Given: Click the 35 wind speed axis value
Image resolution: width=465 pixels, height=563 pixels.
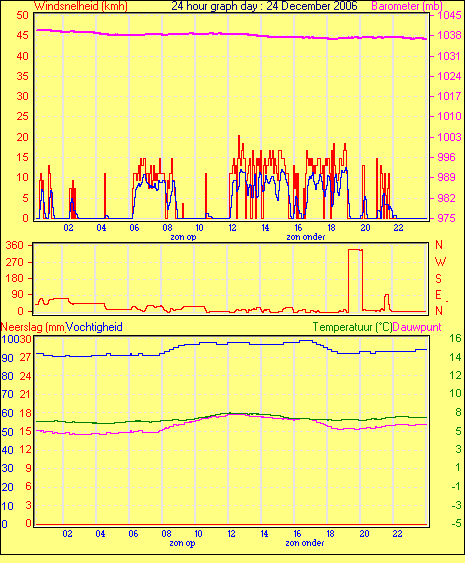Looking at the screenshot, I should (x=22, y=76).
